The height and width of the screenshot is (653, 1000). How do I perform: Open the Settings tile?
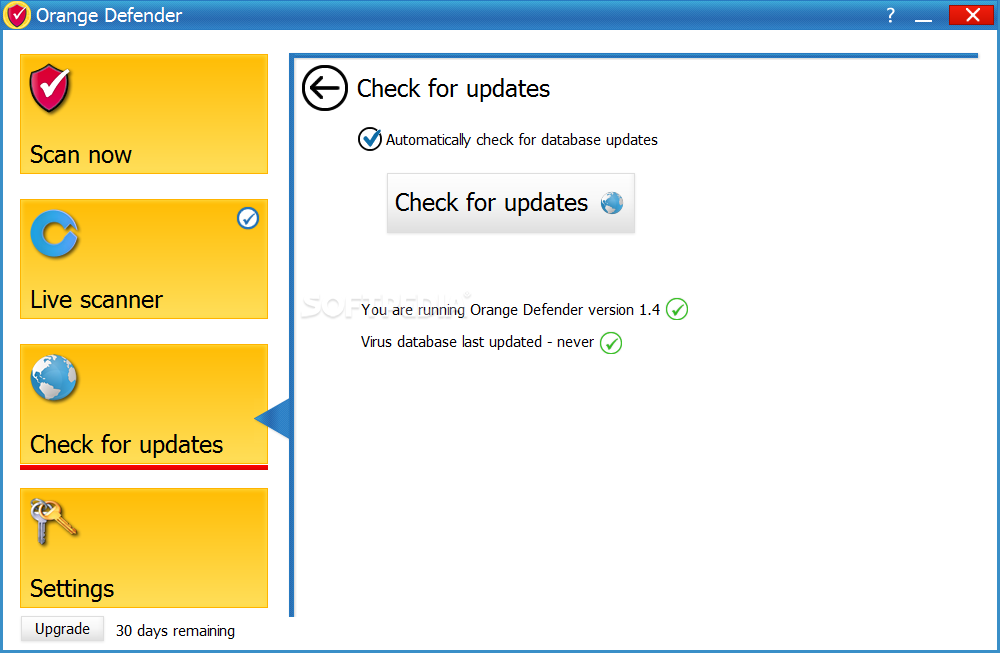tap(144, 548)
